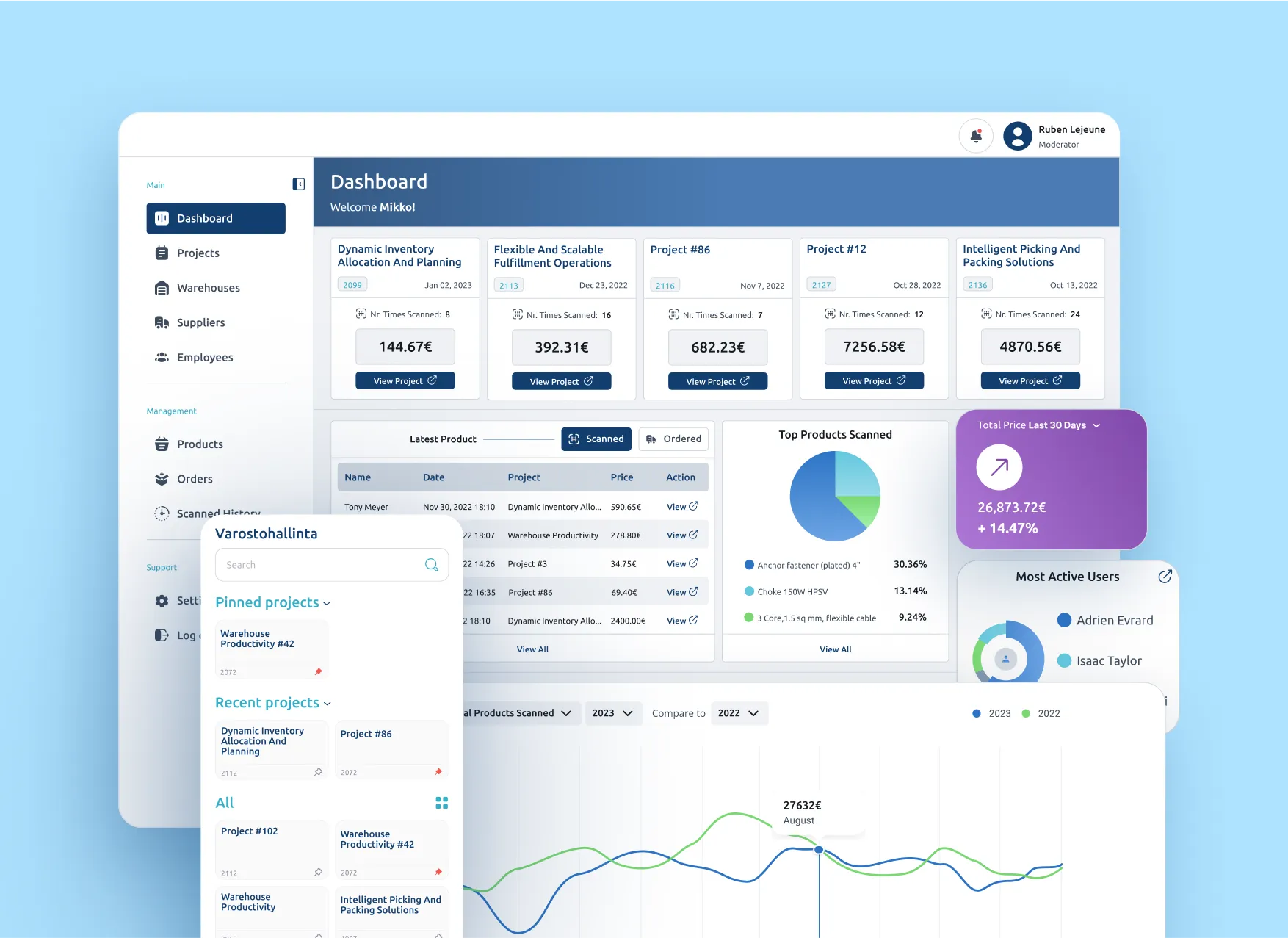Open the notifications bell
Viewport: 1288px width, 938px height.
pyautogui.click(x=976, y=136)
